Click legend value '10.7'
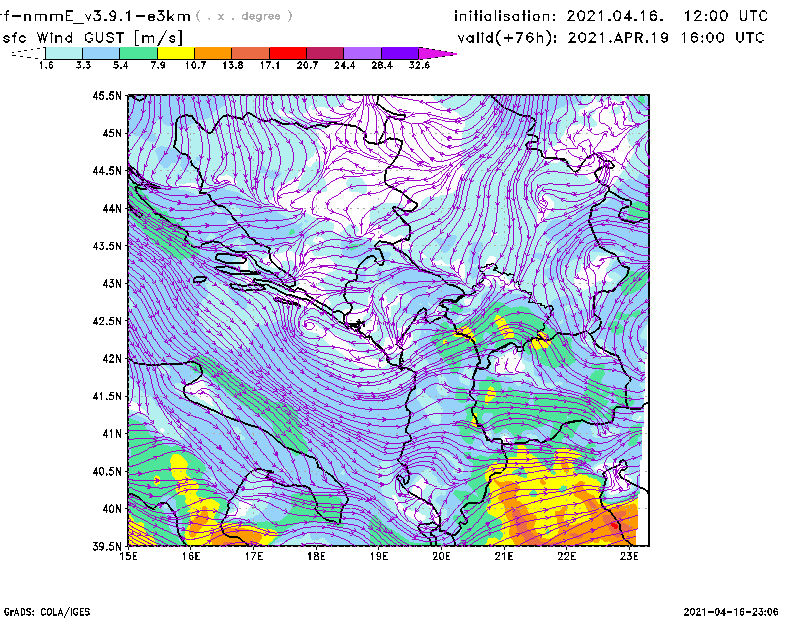The height and width of the screenshot is (618, 800). click(x=195, y=65)
